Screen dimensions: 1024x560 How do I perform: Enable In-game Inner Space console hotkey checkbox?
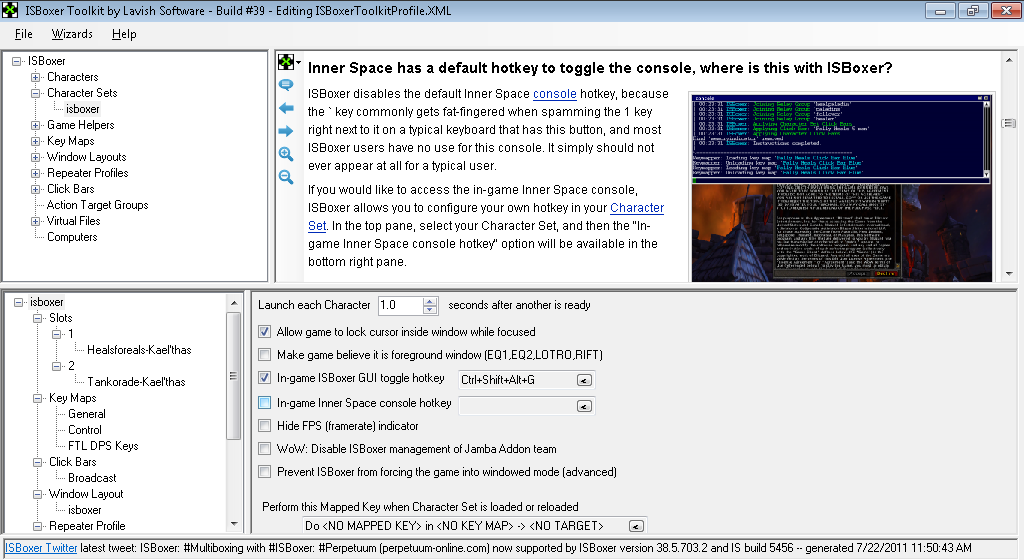tap(264, 403)
